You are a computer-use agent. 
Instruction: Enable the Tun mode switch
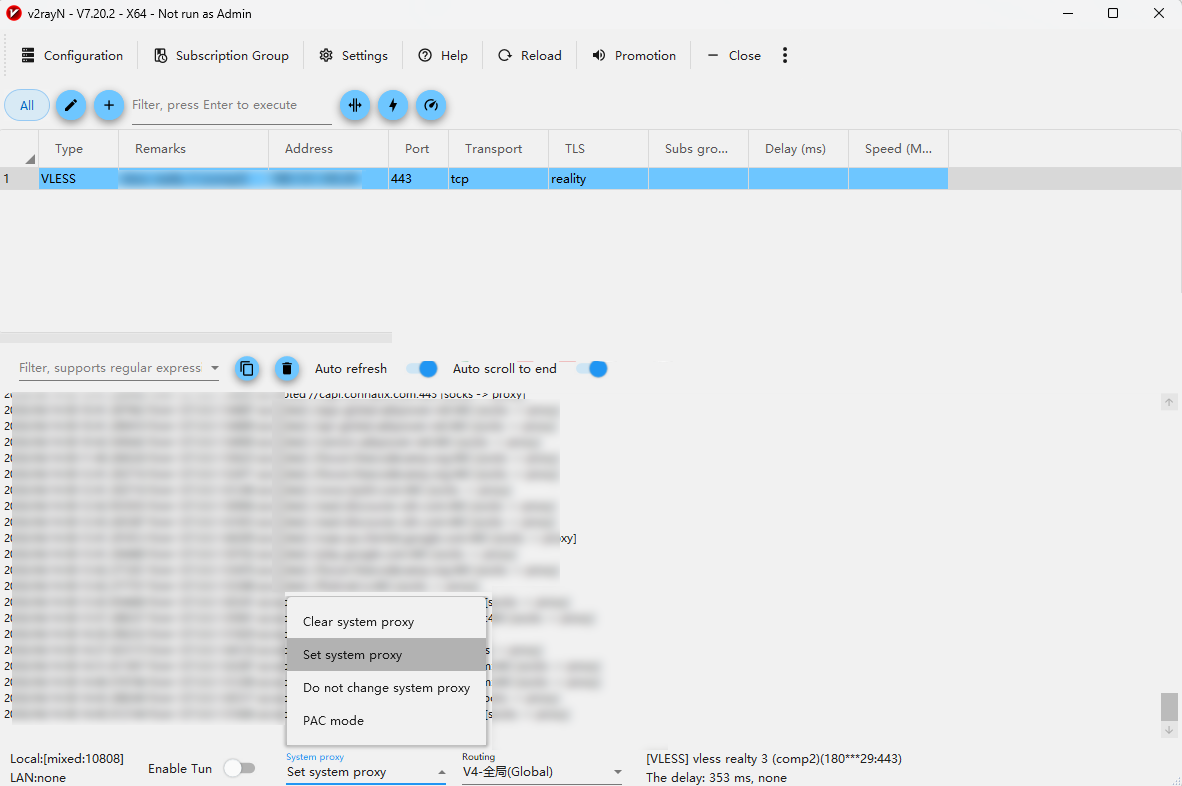click(x=240, y=769)
